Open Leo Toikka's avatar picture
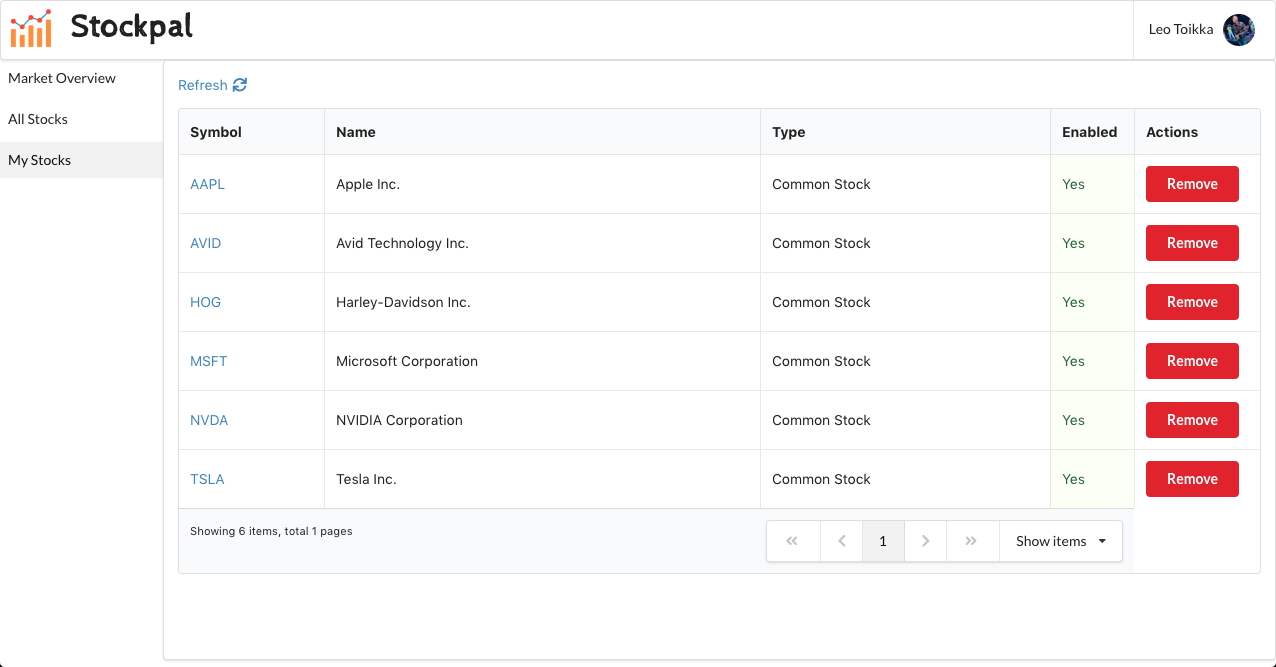1276x667 pixels. 1239,30
